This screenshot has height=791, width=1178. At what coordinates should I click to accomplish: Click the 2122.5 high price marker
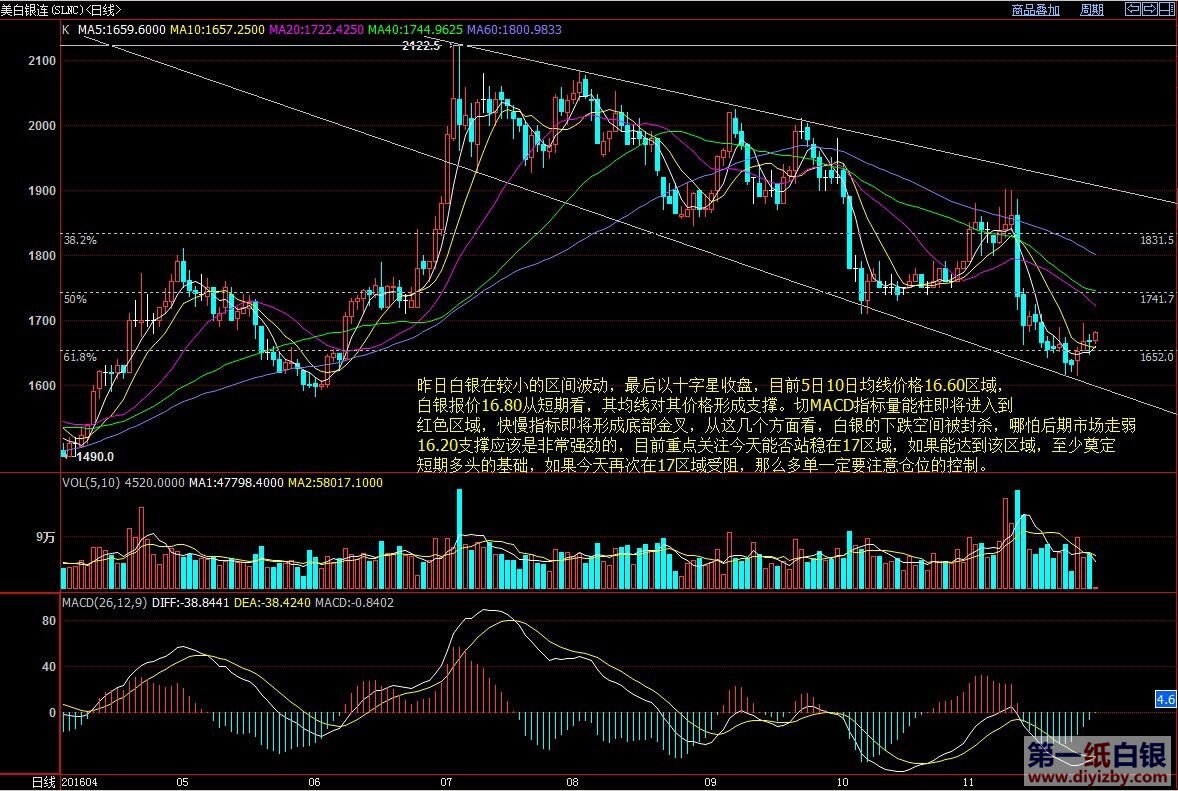(421, 45)
